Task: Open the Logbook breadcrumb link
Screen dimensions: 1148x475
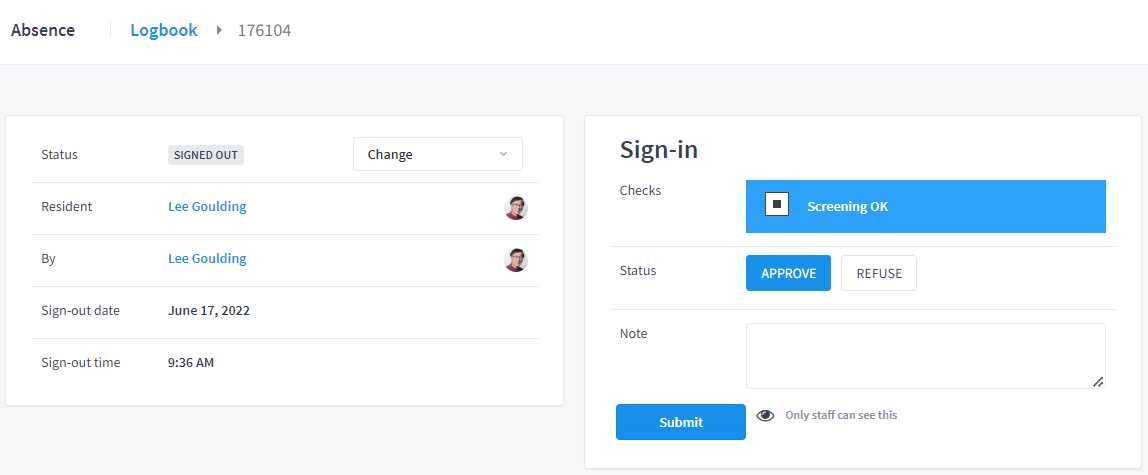Action: (x=164, y=31)
